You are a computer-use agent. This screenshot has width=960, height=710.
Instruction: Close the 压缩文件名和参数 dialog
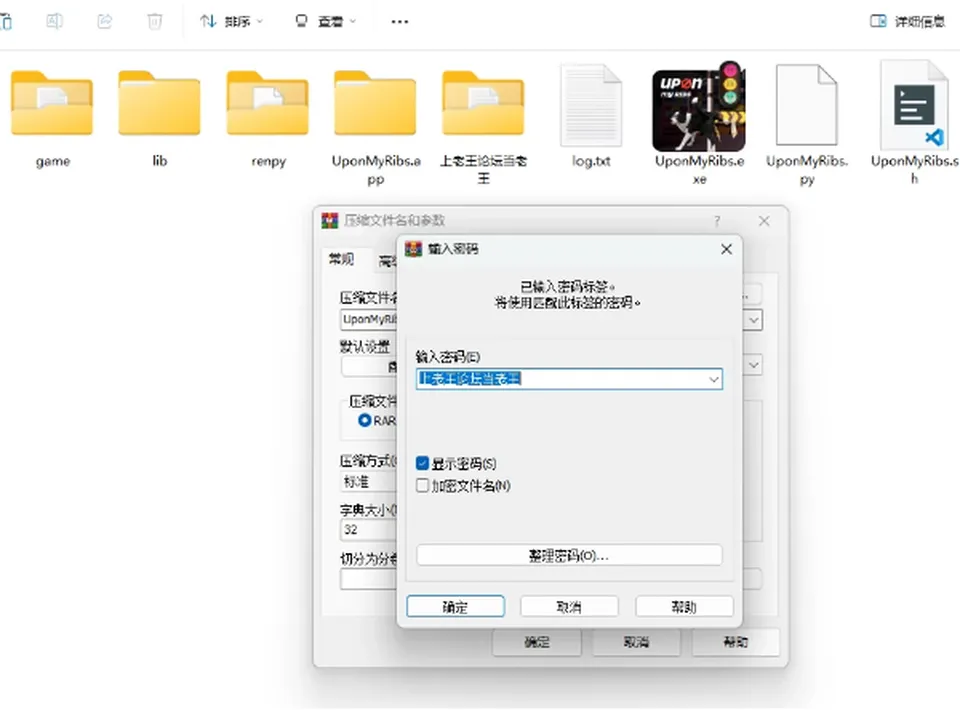coord(764,221)
